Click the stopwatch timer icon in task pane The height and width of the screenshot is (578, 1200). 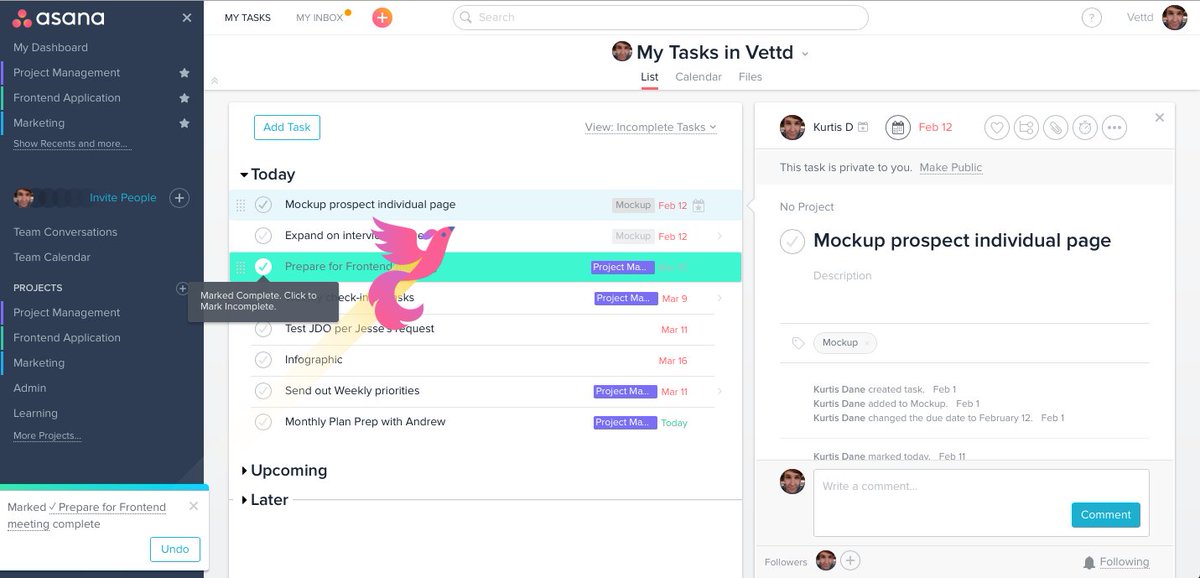click(x=1085, y=128)
